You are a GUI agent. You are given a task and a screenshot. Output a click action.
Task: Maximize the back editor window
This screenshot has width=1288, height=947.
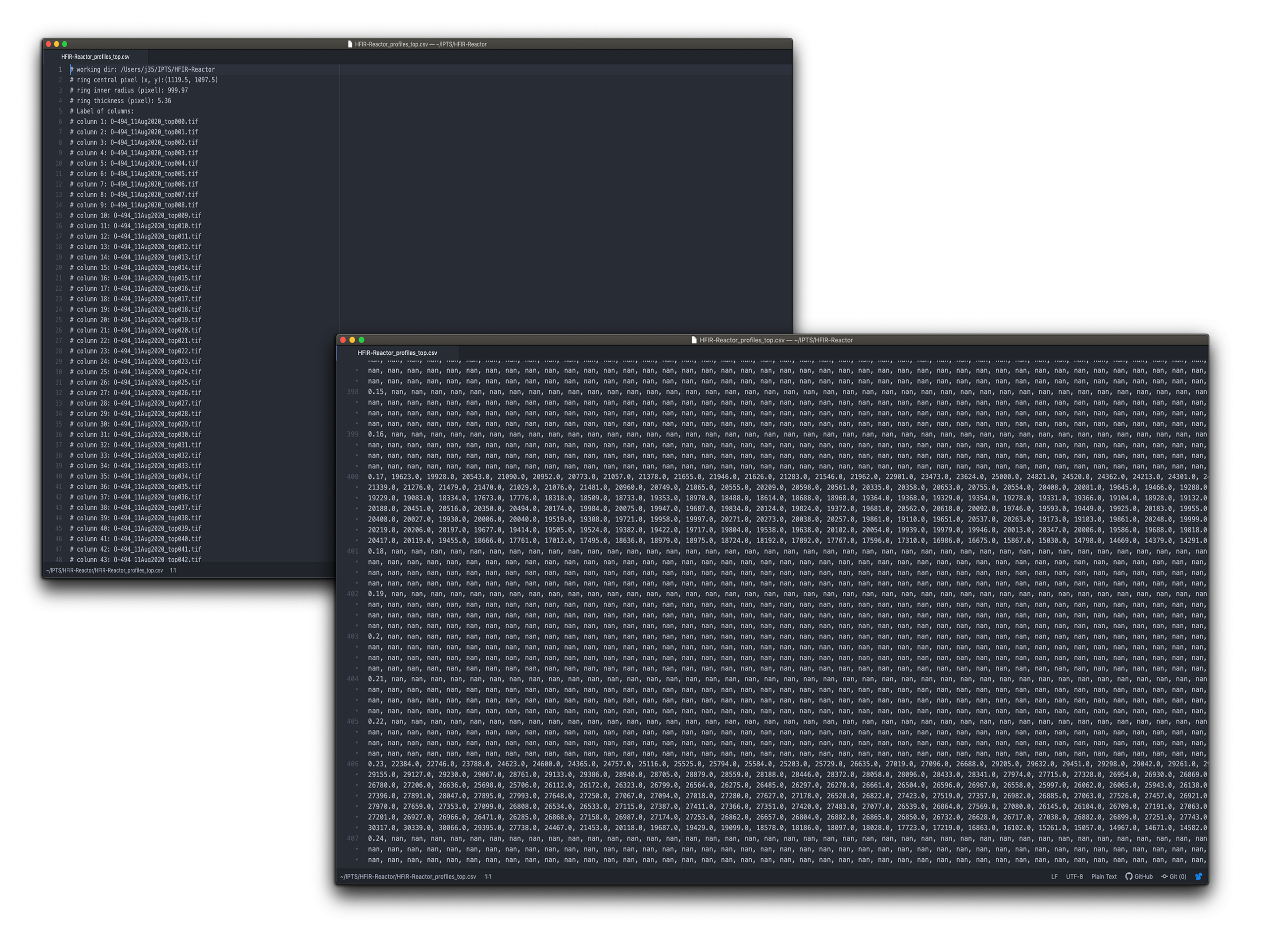(x=64, y=44)
